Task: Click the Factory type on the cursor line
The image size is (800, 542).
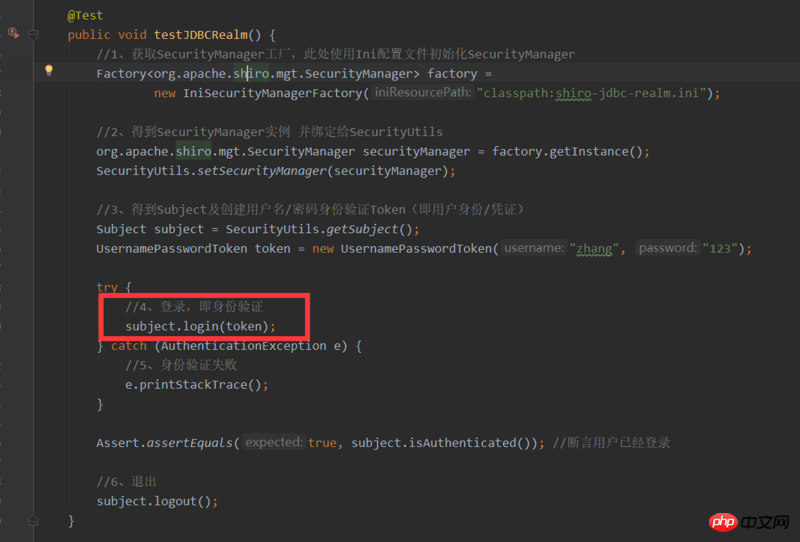Action: 121,74
